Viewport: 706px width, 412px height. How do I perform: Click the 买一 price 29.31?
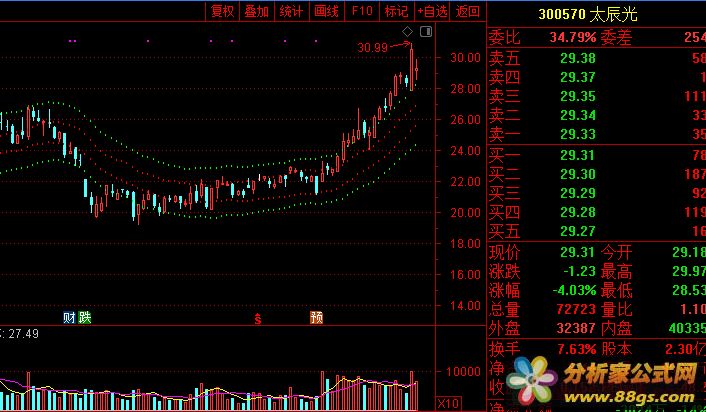[x=578, y=155]
